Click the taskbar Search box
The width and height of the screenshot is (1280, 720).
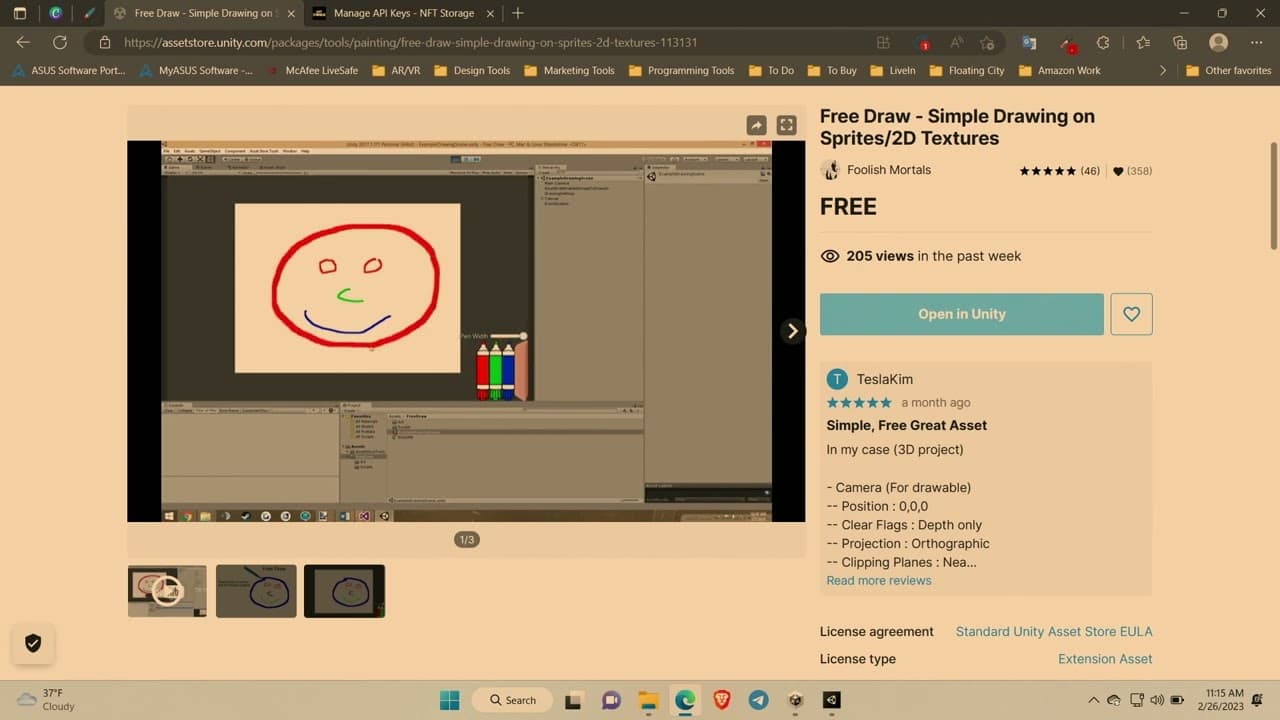(513, 700)
